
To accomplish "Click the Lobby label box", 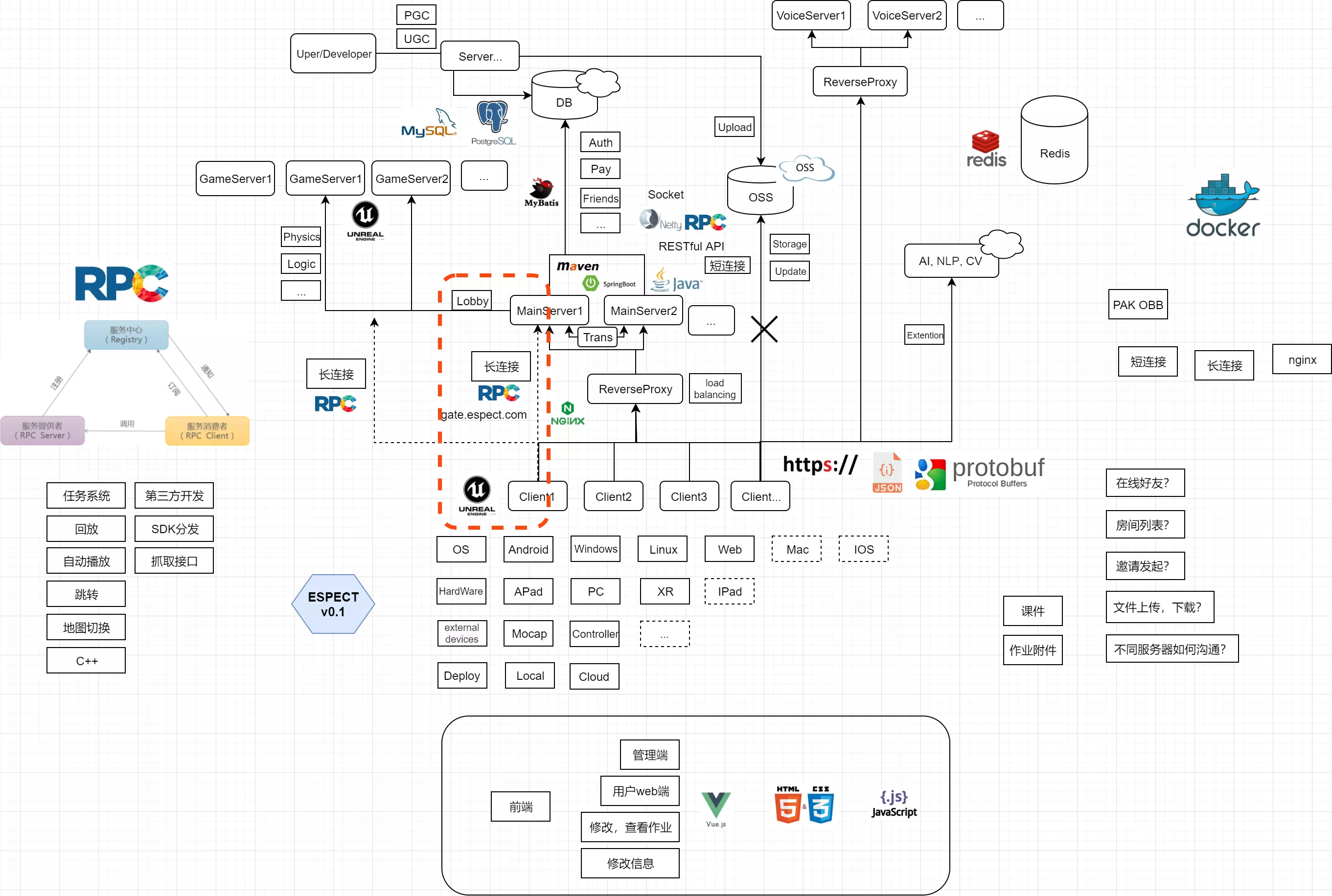I will click(472, 301).
